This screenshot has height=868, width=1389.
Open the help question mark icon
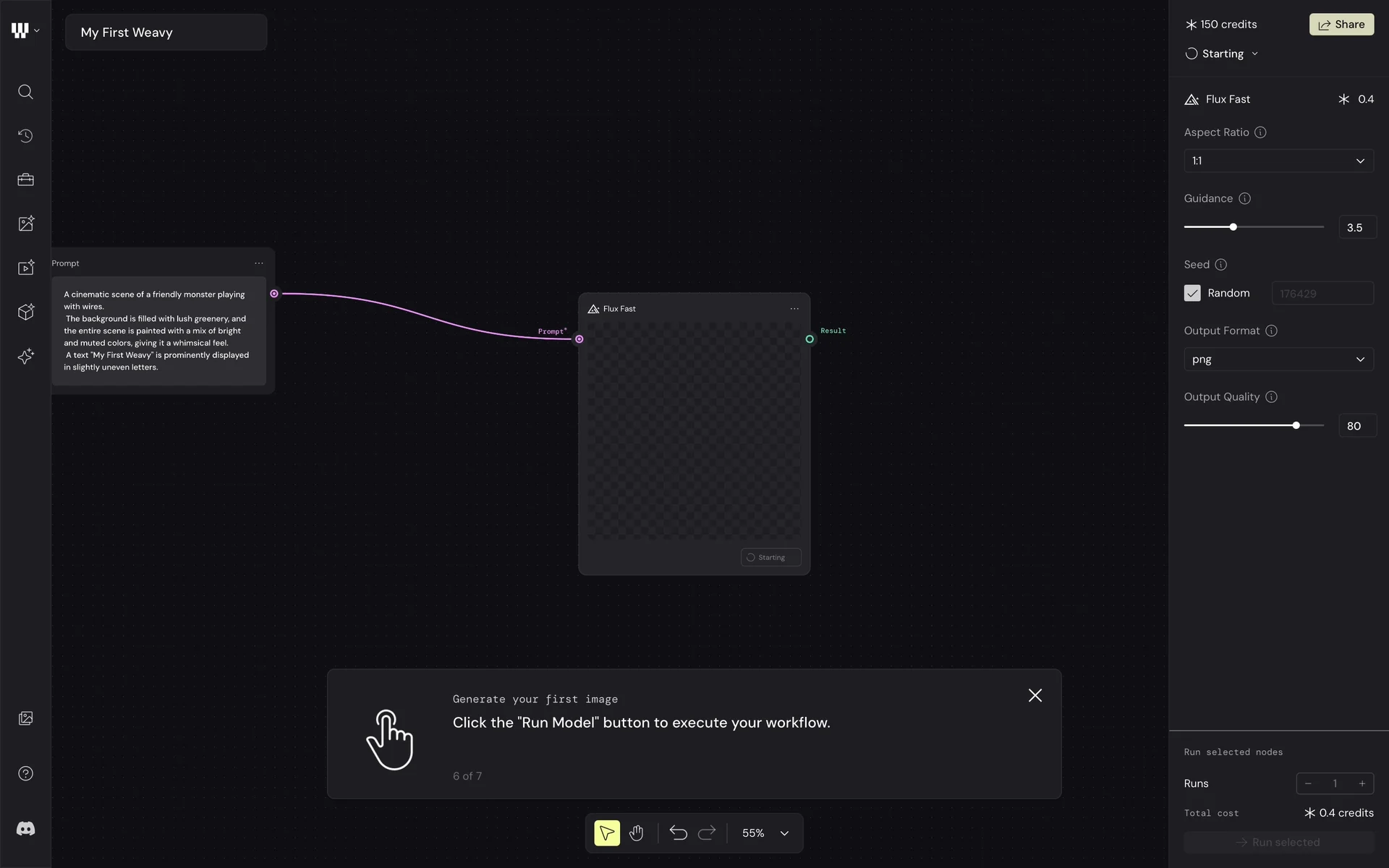[25, 773]
